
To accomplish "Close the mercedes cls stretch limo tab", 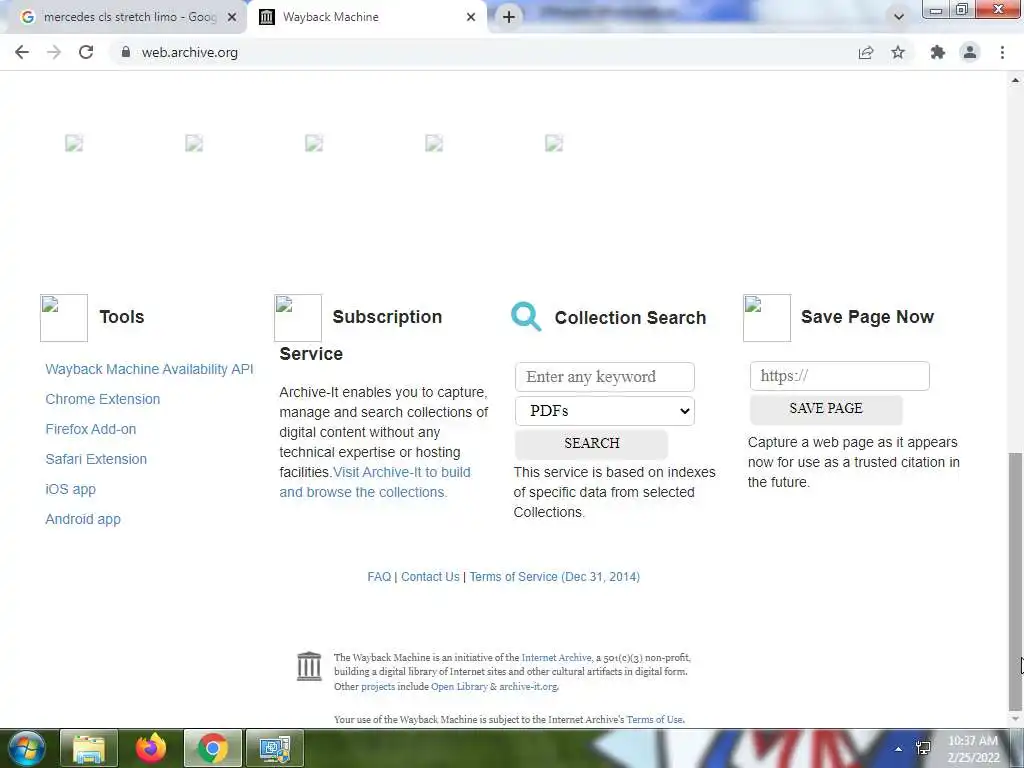I will [232, 18].
